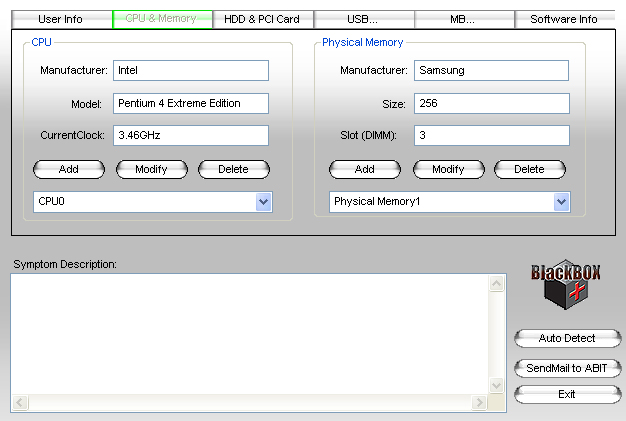Click the memory Manufacturer field containing Samsung
Screen dimensions: 626x421
point(491,71)
